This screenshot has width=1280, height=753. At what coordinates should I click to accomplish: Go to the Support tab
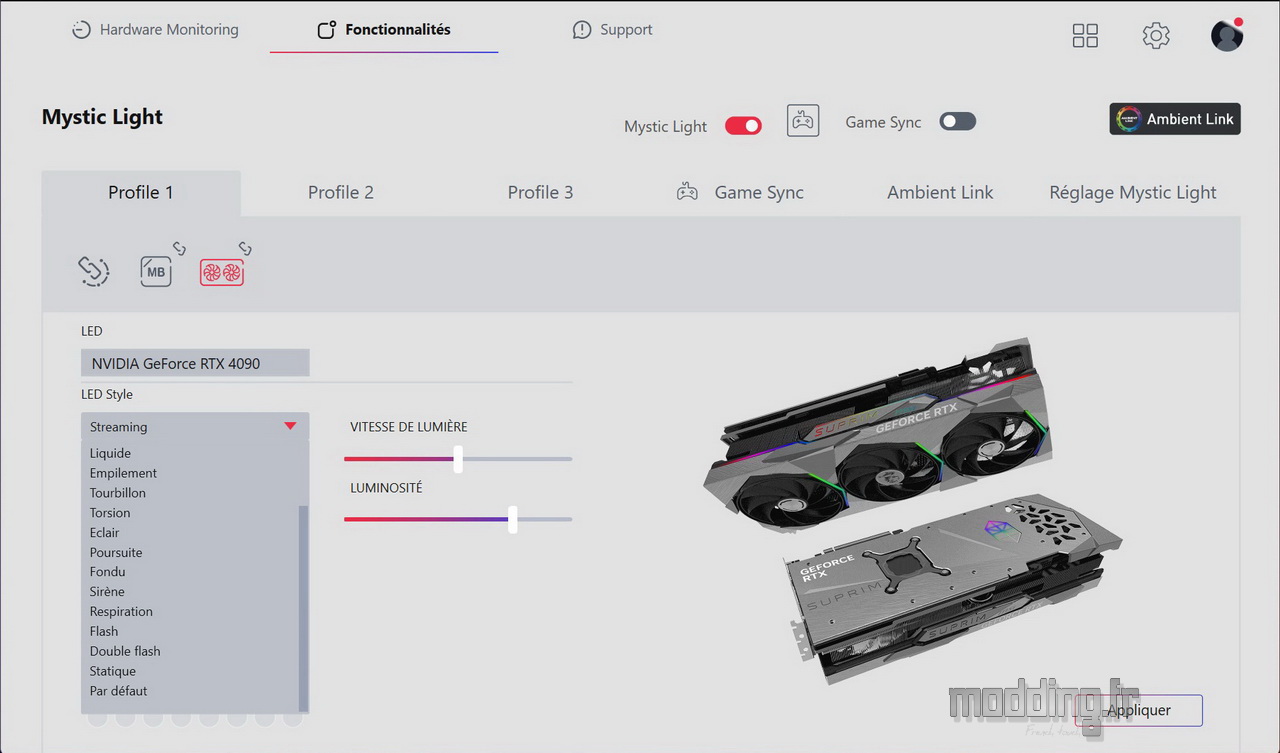point(612,30)
